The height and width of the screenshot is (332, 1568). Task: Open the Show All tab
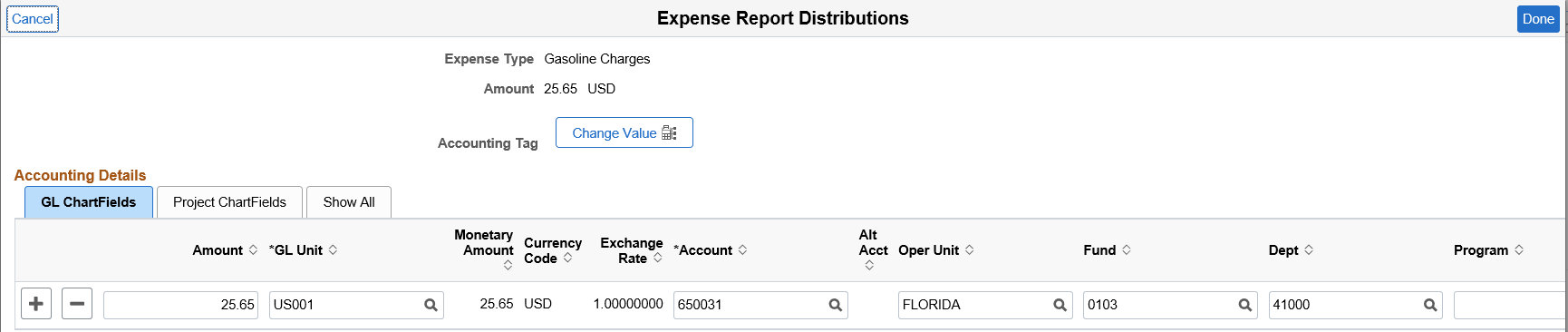tap(349, 202)
